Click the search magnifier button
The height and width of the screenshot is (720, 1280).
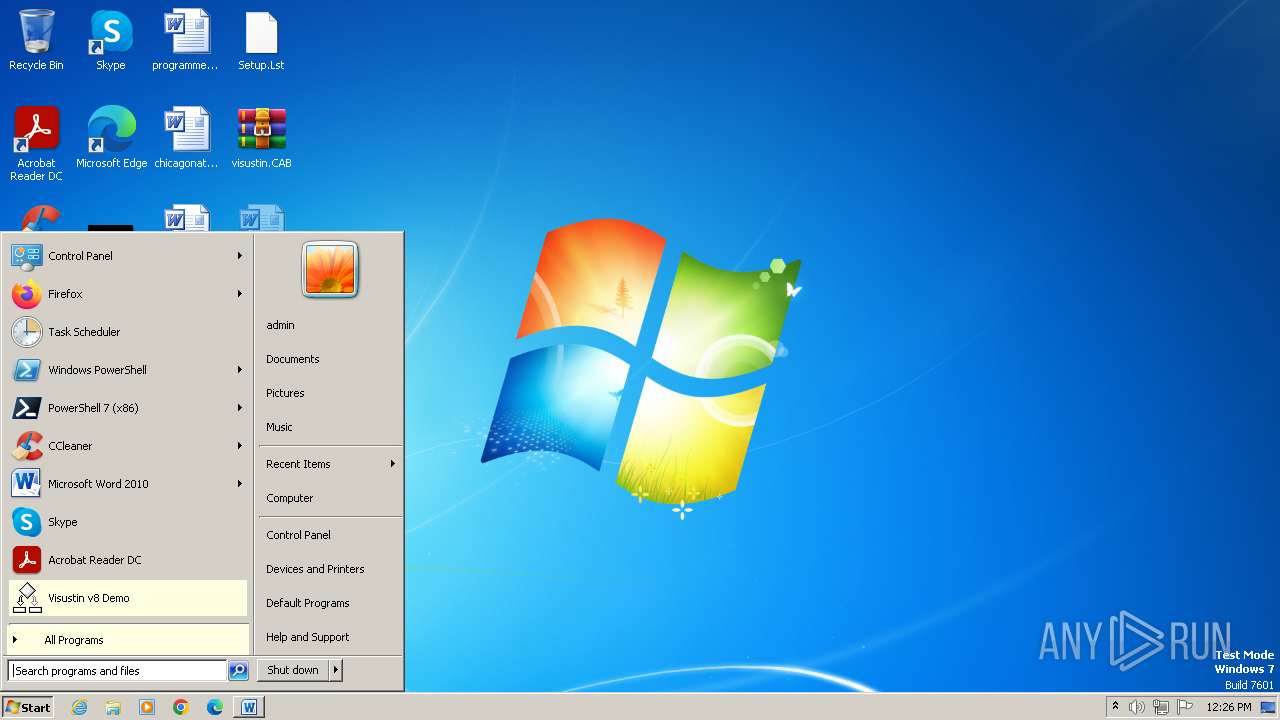pyautogui.click(x=238, y=671)
